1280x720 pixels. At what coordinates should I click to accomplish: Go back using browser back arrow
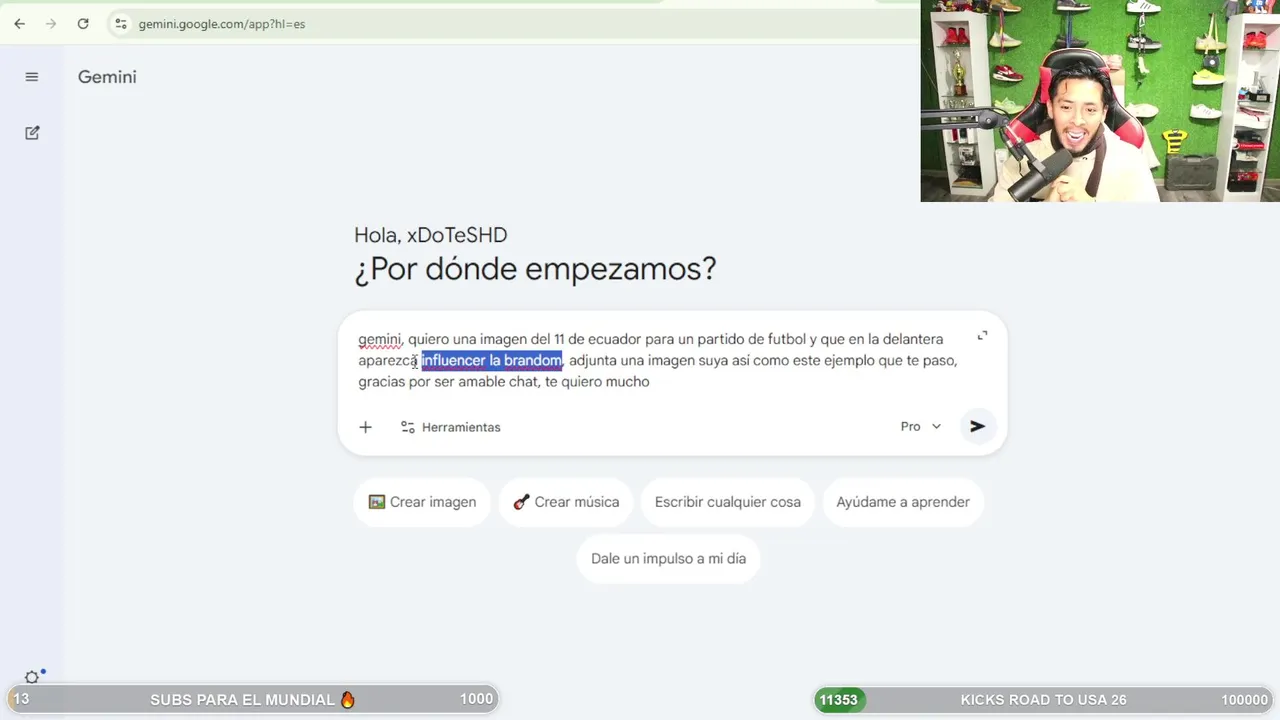coord(20,24)
